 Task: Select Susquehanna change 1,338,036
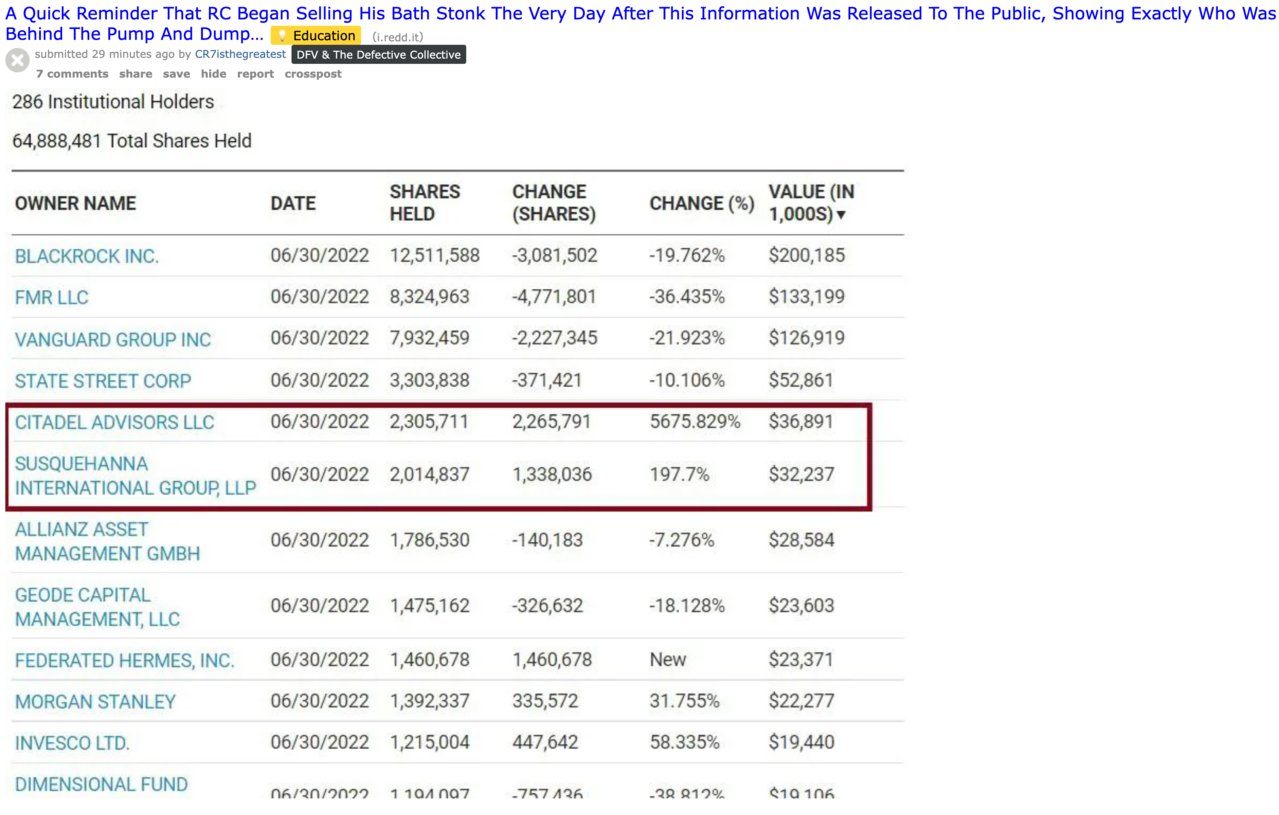552,475
